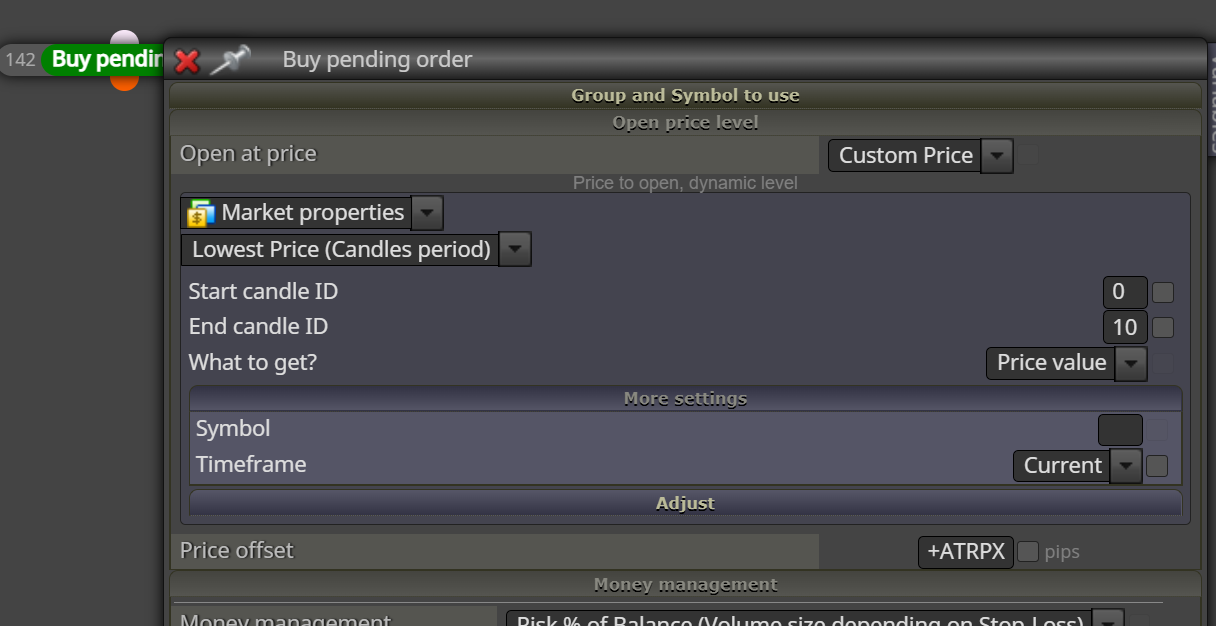Click the +ATRPX price offset field
Screen dimensions: 1216x626
[x=966, y=552]
